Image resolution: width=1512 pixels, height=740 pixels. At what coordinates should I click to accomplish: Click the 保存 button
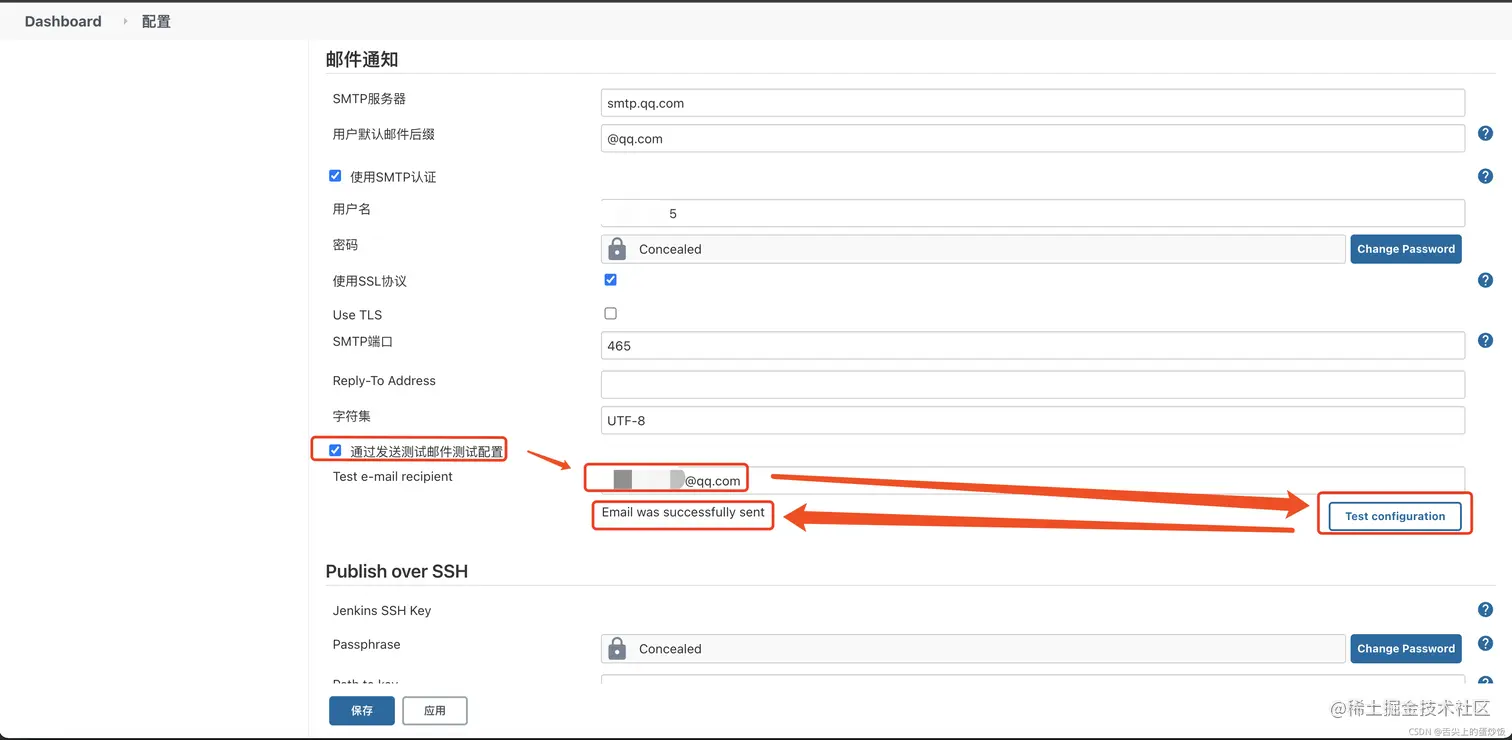pos(361,710)
